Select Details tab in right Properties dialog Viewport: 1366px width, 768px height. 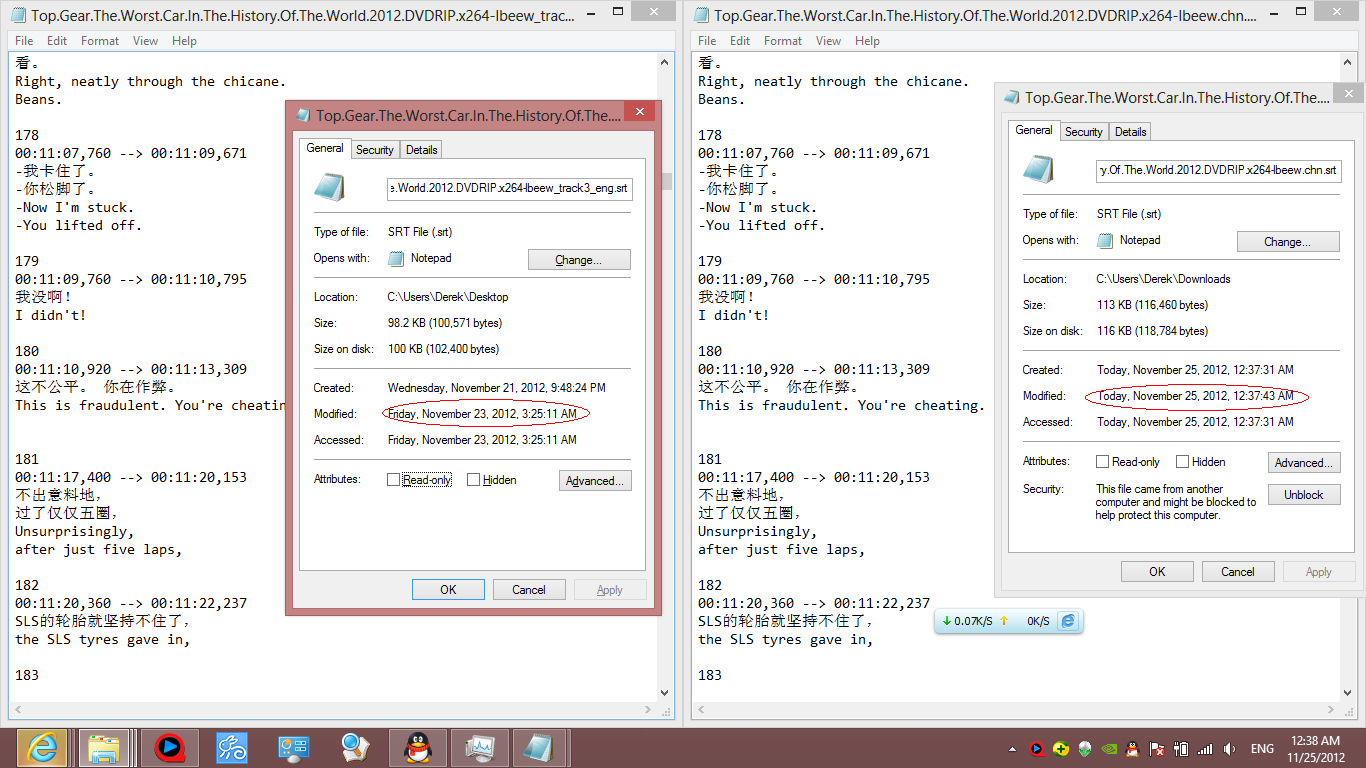pos(1130,132)
